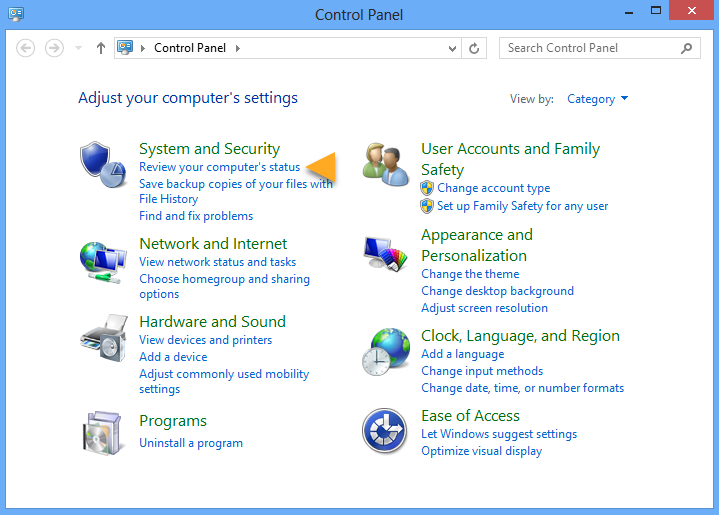Click the Control Panel breadcrumb in address bar
Screen dimensions: 719x515
pos(190,48)
